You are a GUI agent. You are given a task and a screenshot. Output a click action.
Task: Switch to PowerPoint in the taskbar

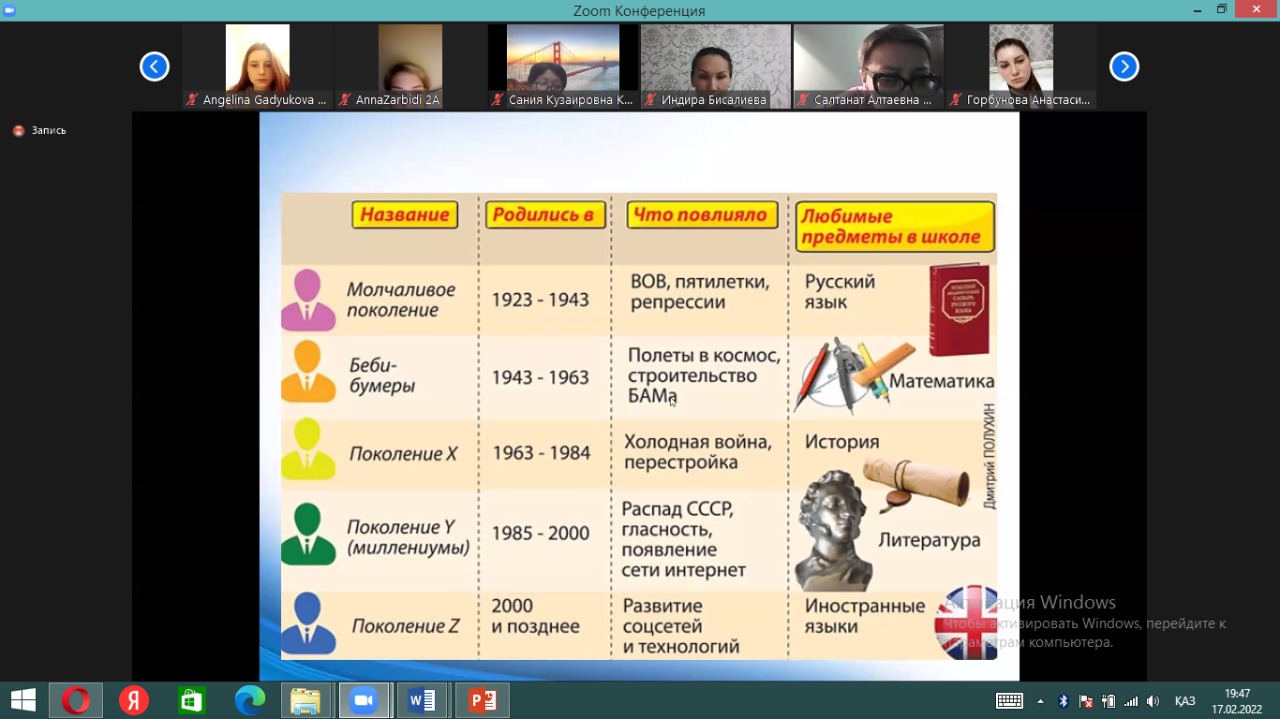[x=482, y=701]
